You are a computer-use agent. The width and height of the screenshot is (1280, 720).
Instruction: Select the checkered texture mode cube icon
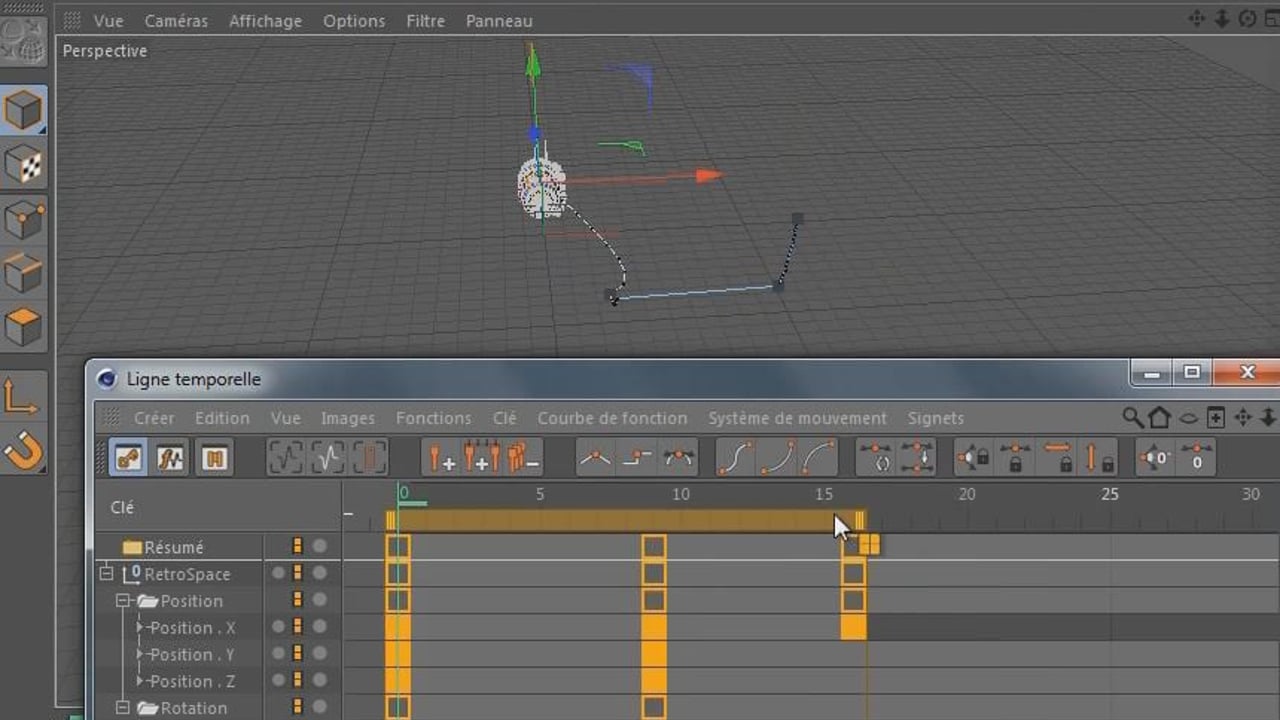tap(23, 166)
